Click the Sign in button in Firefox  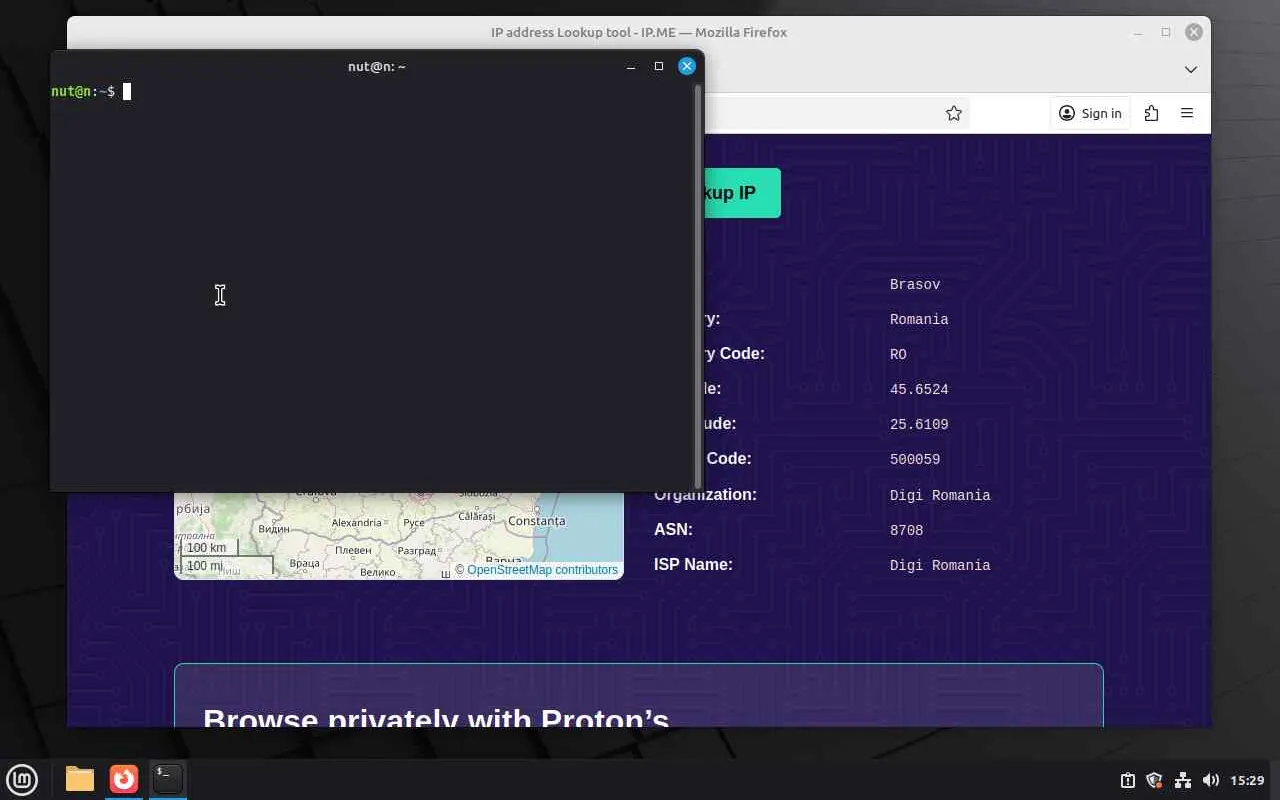coord(1090,113)
